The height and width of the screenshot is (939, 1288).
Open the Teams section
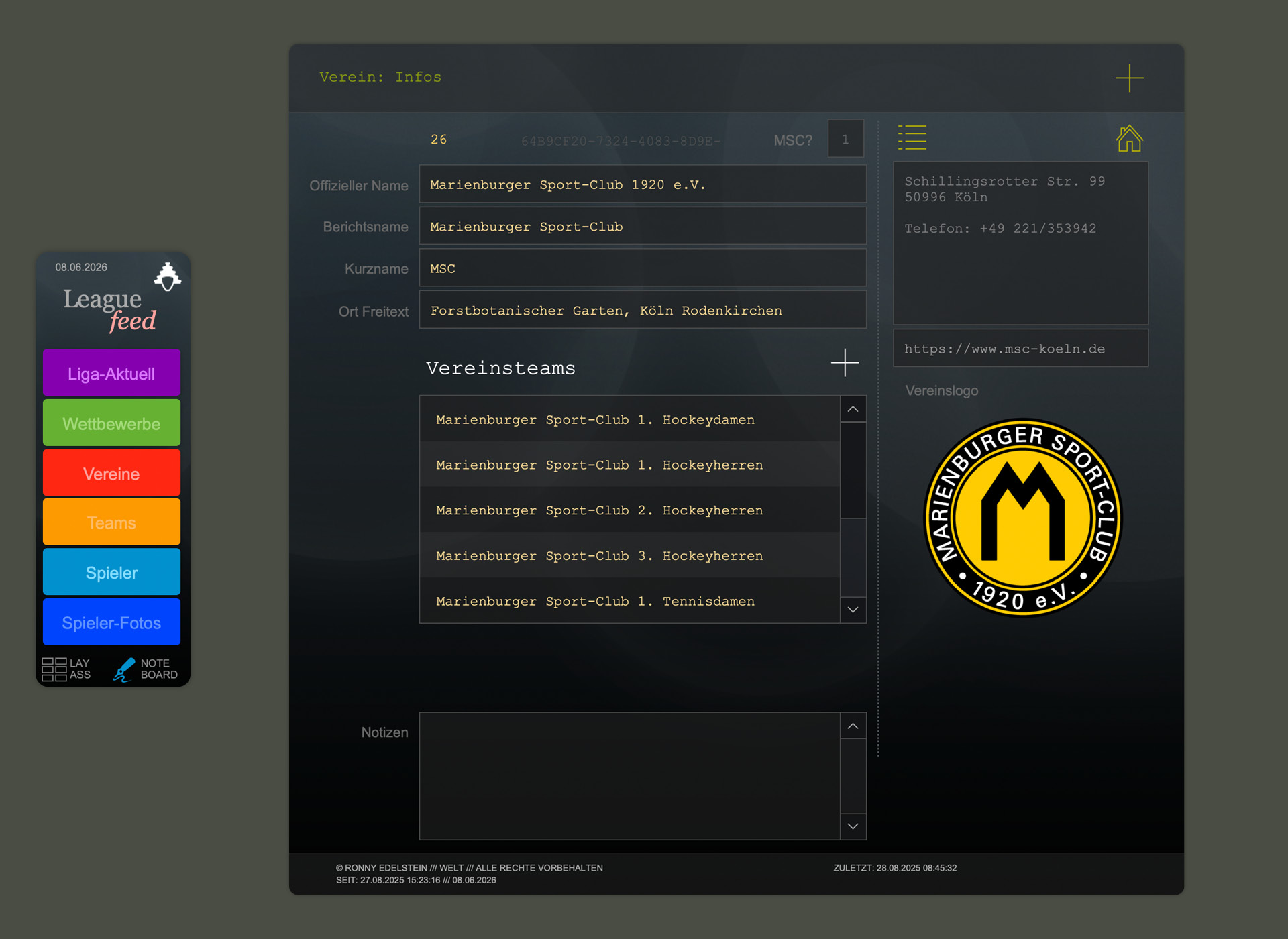coord(111,522)
